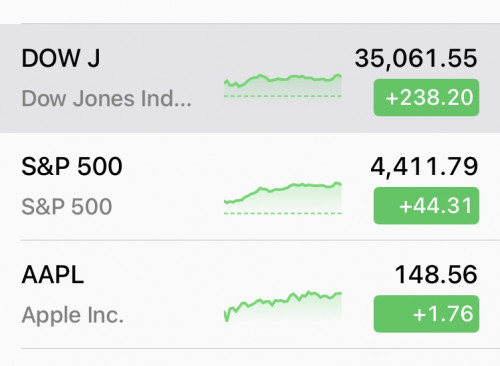Toggle the +238.20 change badge

426,98
